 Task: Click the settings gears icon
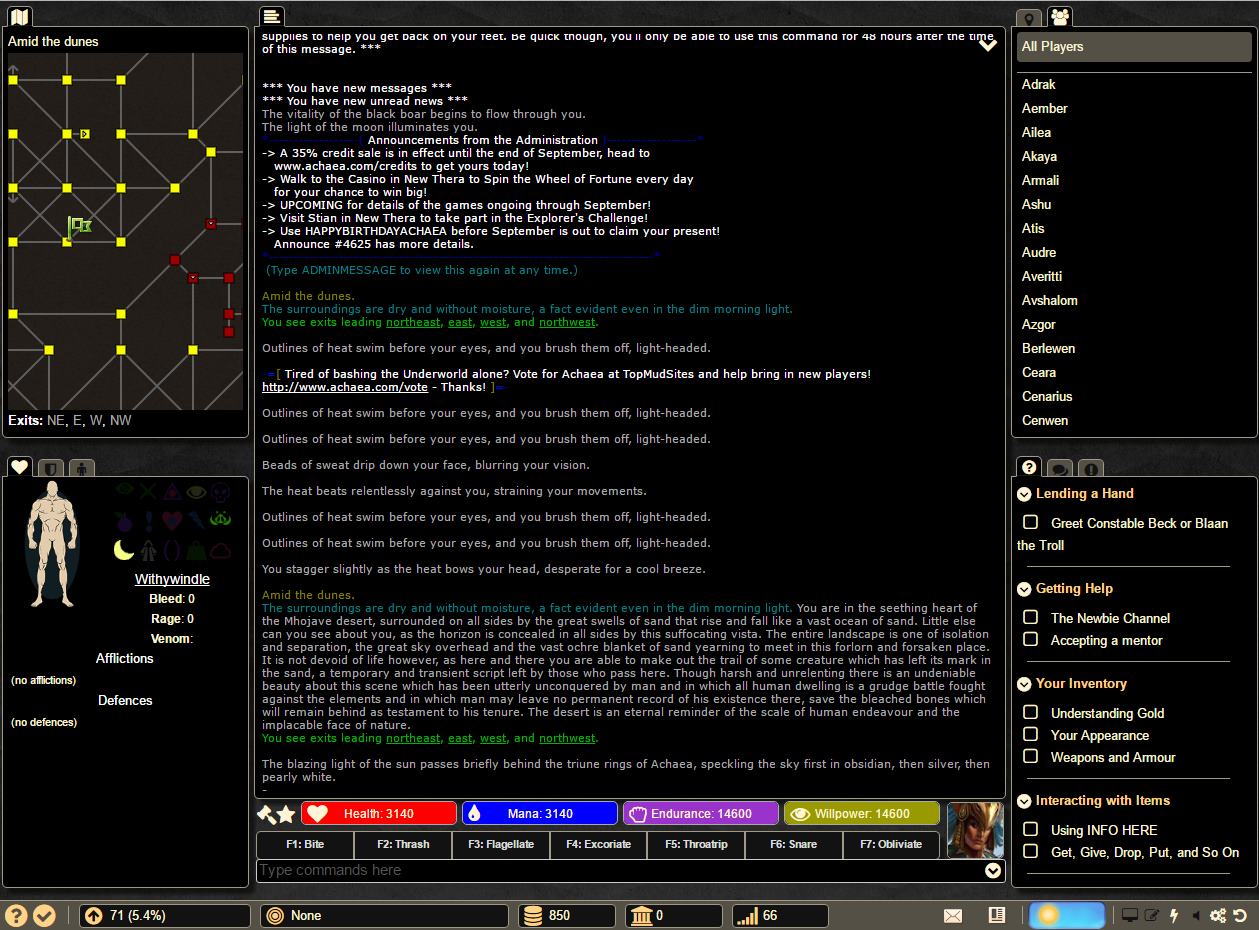(x=1217, y=915)
